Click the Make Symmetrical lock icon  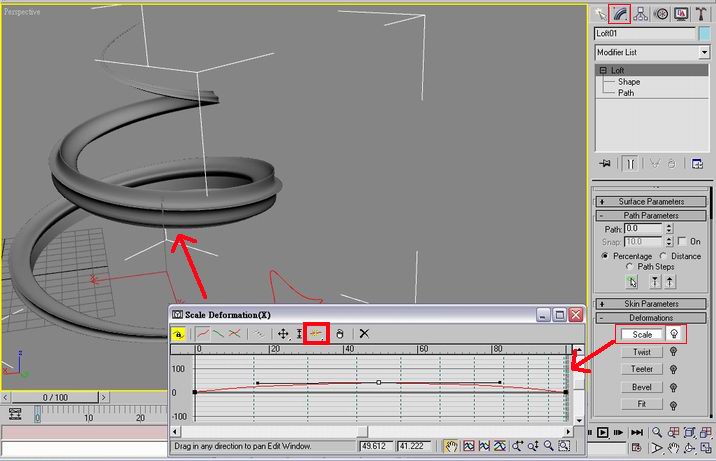point(178,333)
